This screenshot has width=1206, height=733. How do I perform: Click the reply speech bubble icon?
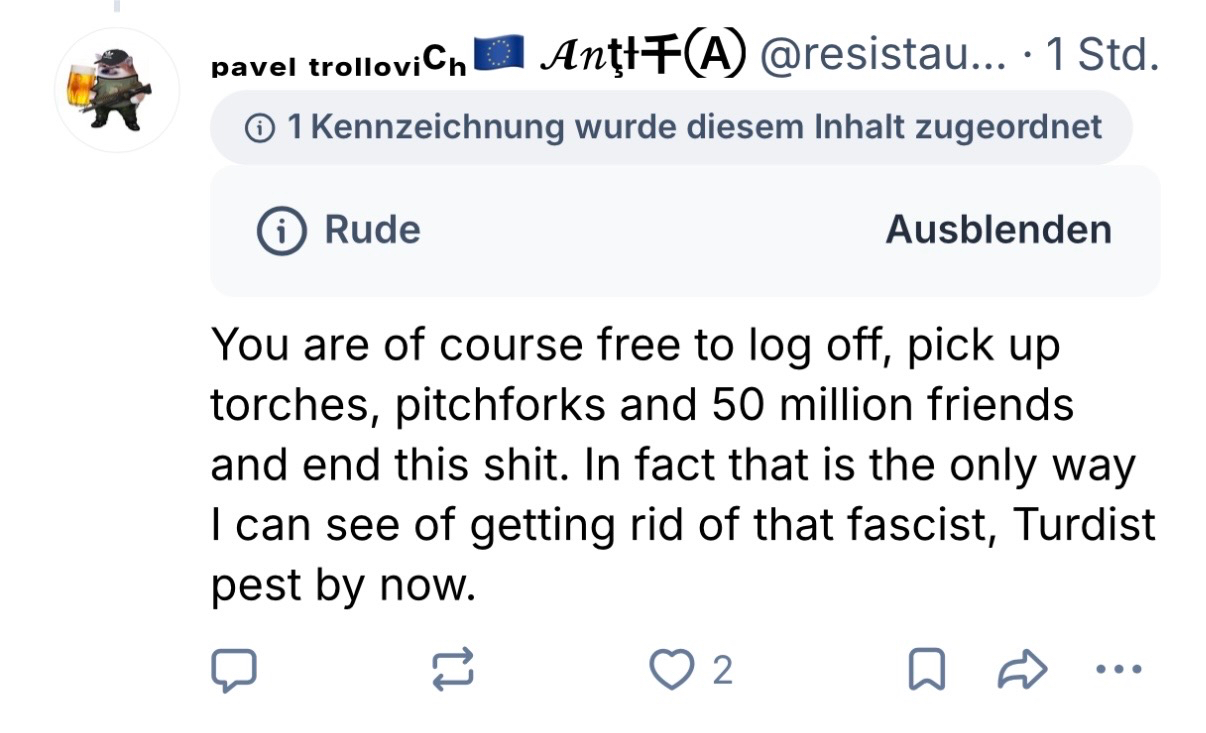pos(234,670)
